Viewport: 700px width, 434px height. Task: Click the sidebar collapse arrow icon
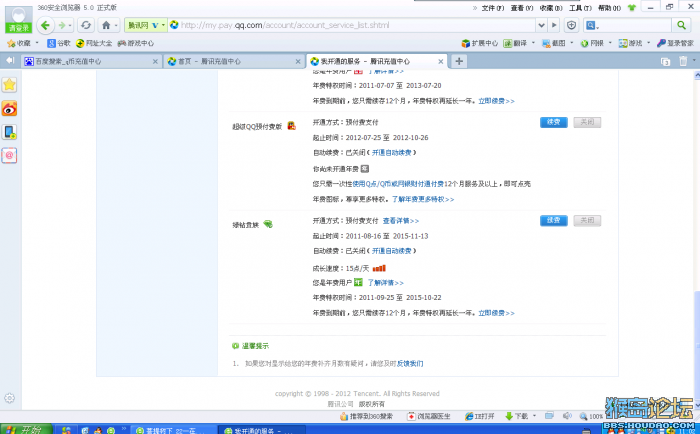10,60
